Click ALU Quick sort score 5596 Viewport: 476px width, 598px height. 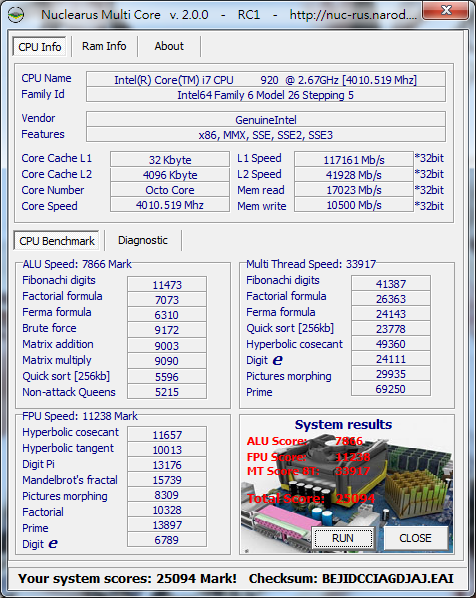(x=167, y=376)
